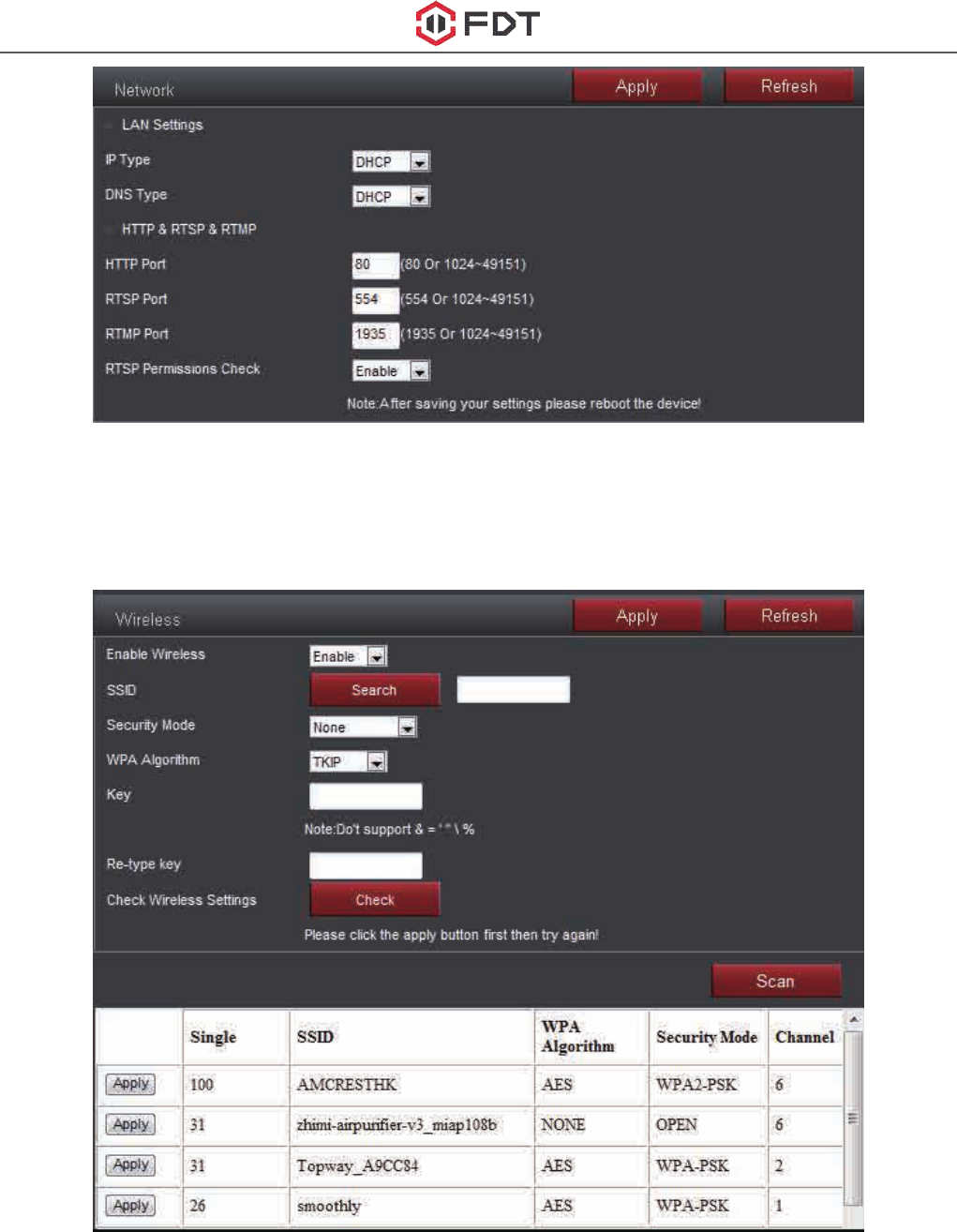Click the NONE WPA algorithm cell
The height and width of the screenshot is (1232, 957).
click(x=591, y=1125)
